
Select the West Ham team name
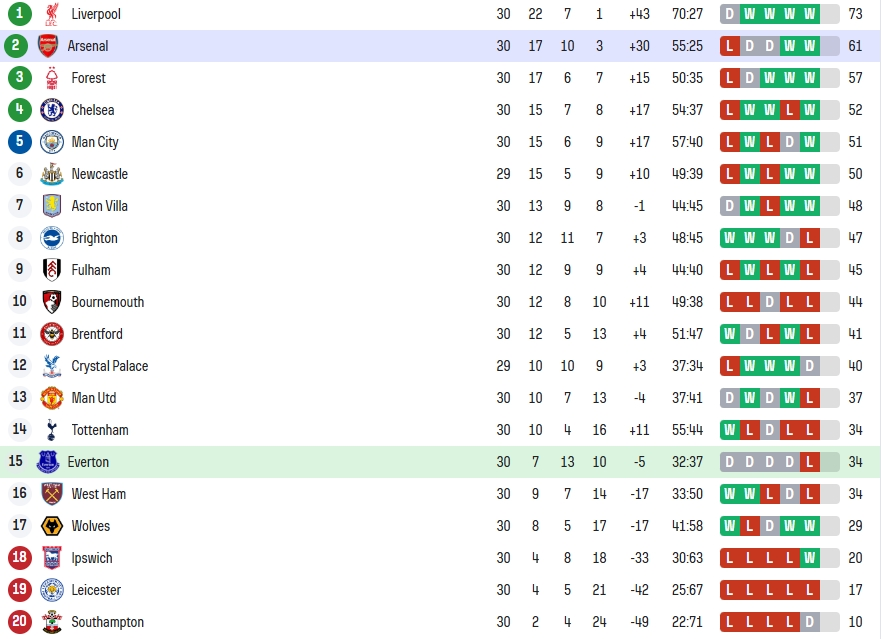click(x=98, y=494)
